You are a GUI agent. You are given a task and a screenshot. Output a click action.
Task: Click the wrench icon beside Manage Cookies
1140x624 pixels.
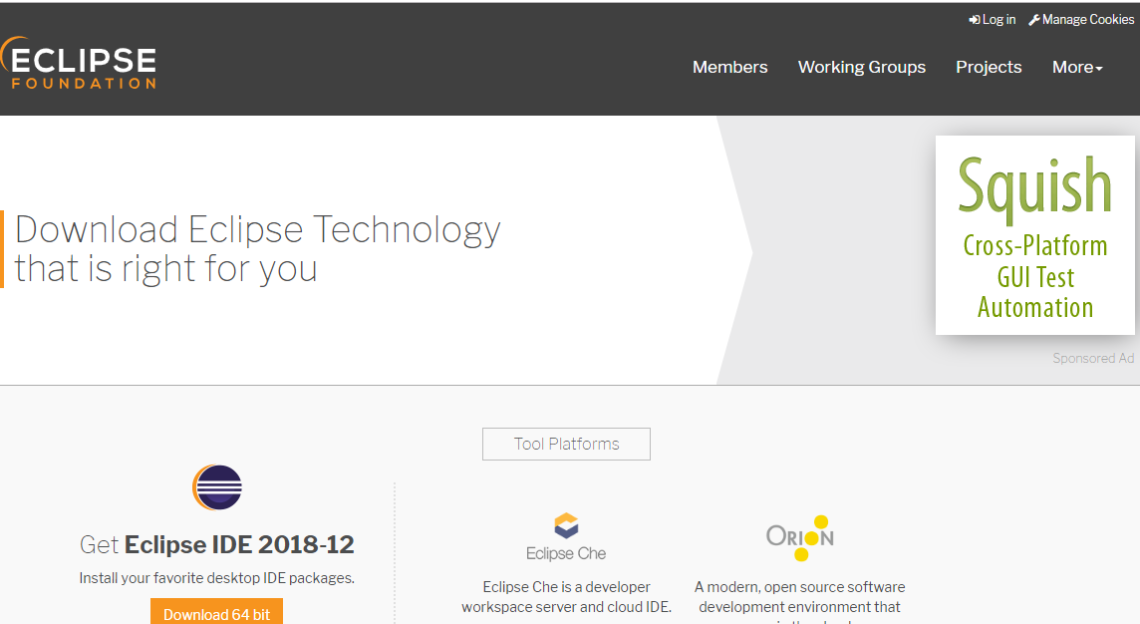click(x=1034, y=20)
